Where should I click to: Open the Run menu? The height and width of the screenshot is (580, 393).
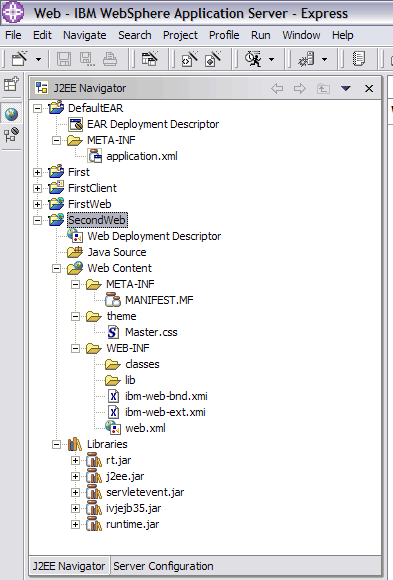tap(261, 35)
